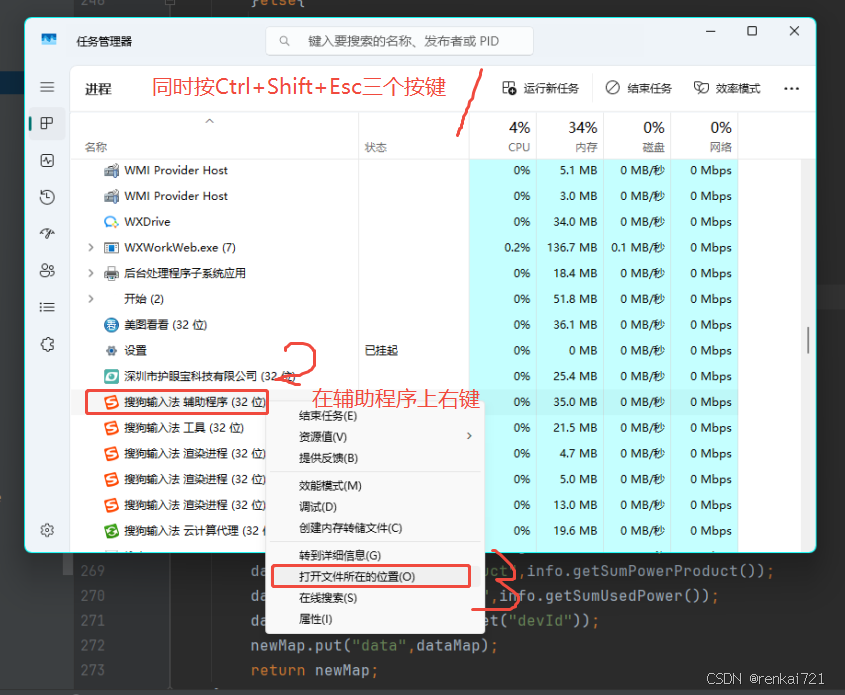Click 136.7 MB memory value cell
The height and width of the screenshot is (695, 845).
[572, 247]
